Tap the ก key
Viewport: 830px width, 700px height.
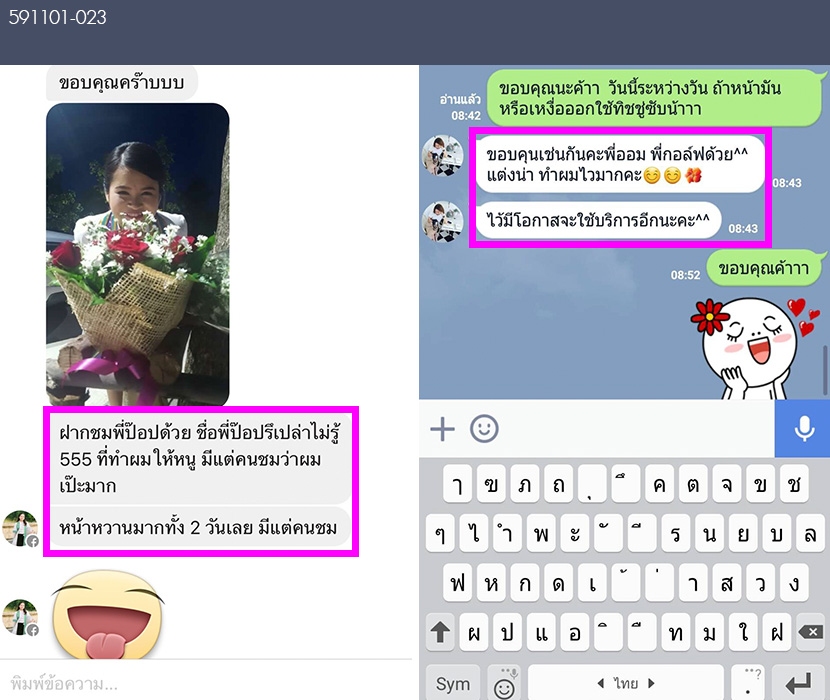pyautogui.click(x=525, y=582)
